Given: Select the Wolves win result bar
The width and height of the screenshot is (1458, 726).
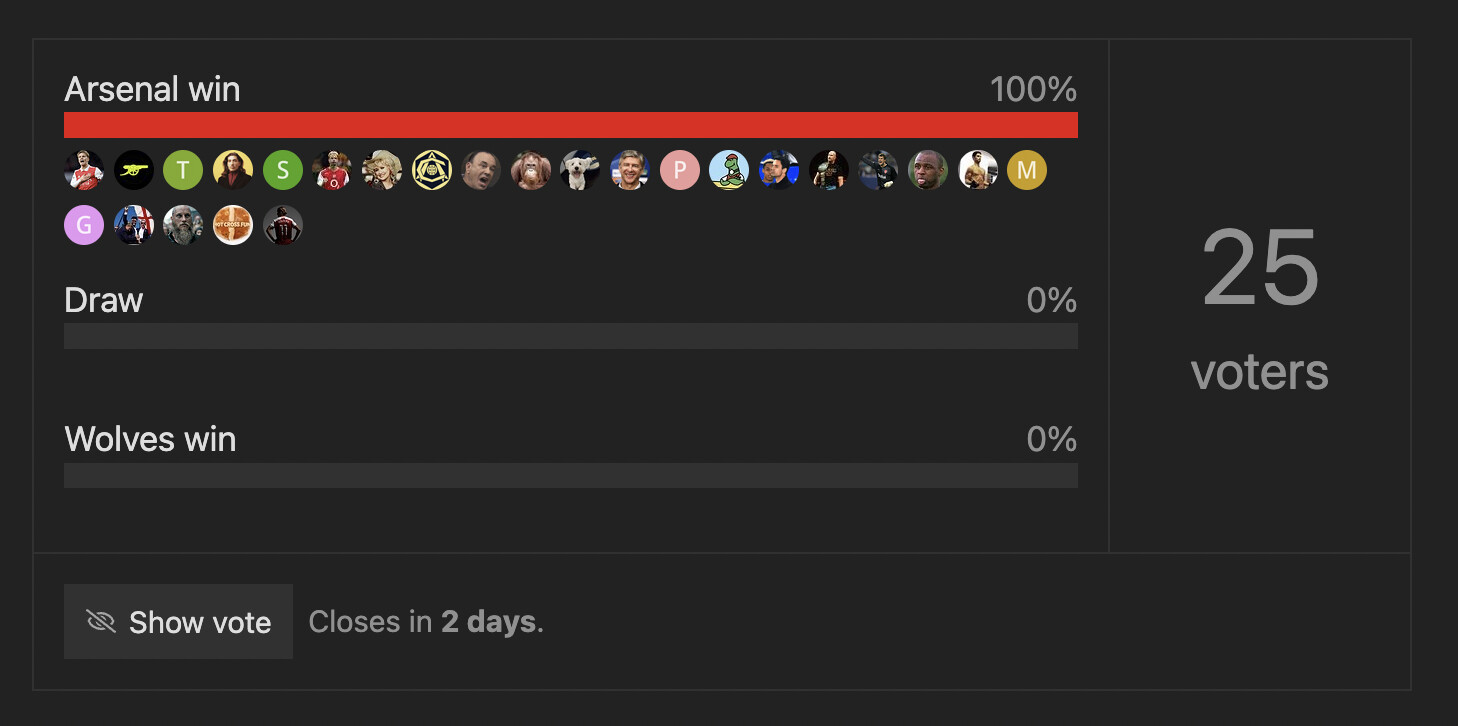Looking at the screenshot, I should click(571, 475).
